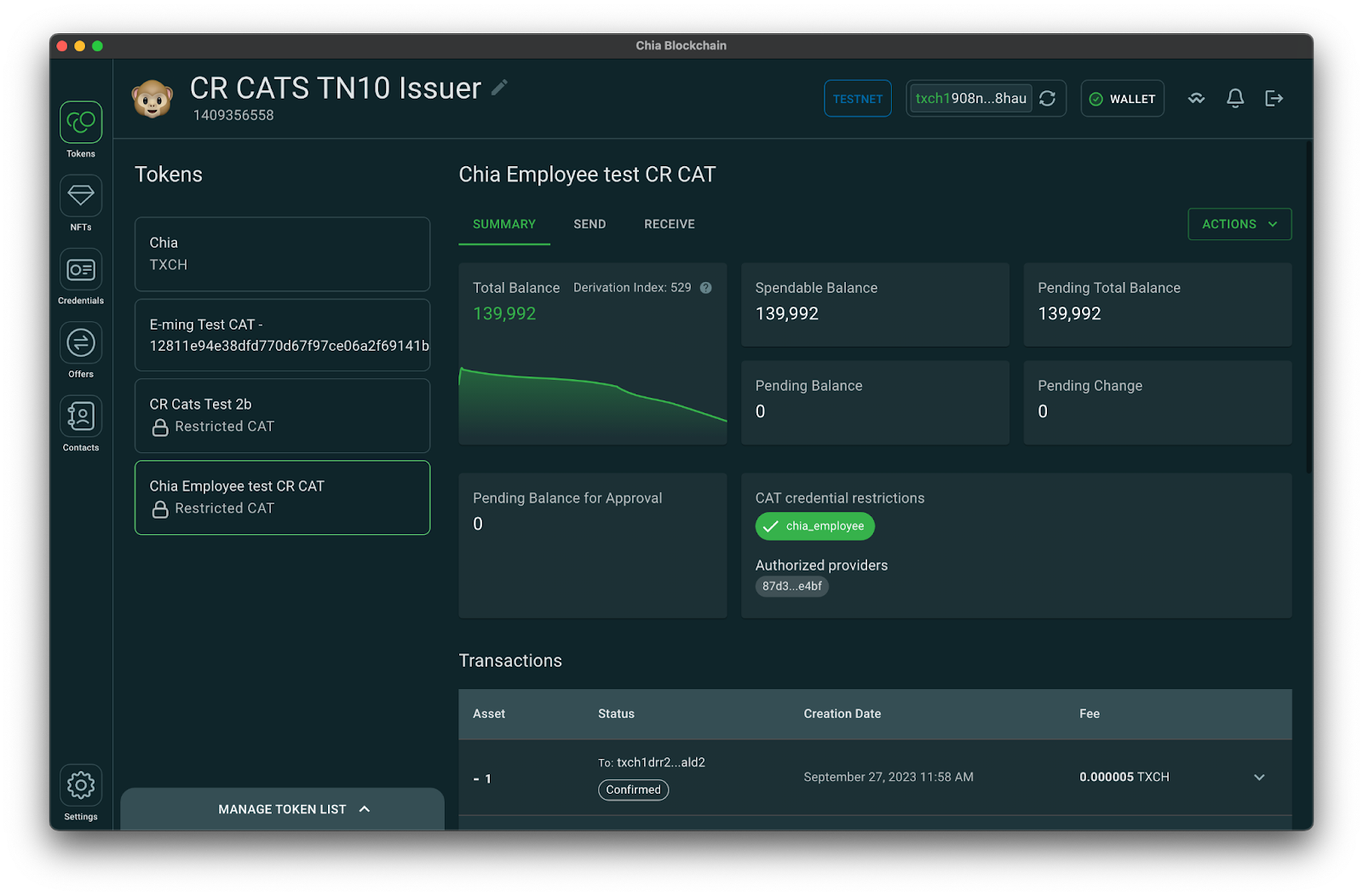
Task: Click the Derivation Index help icon
Action: [706, 288]
